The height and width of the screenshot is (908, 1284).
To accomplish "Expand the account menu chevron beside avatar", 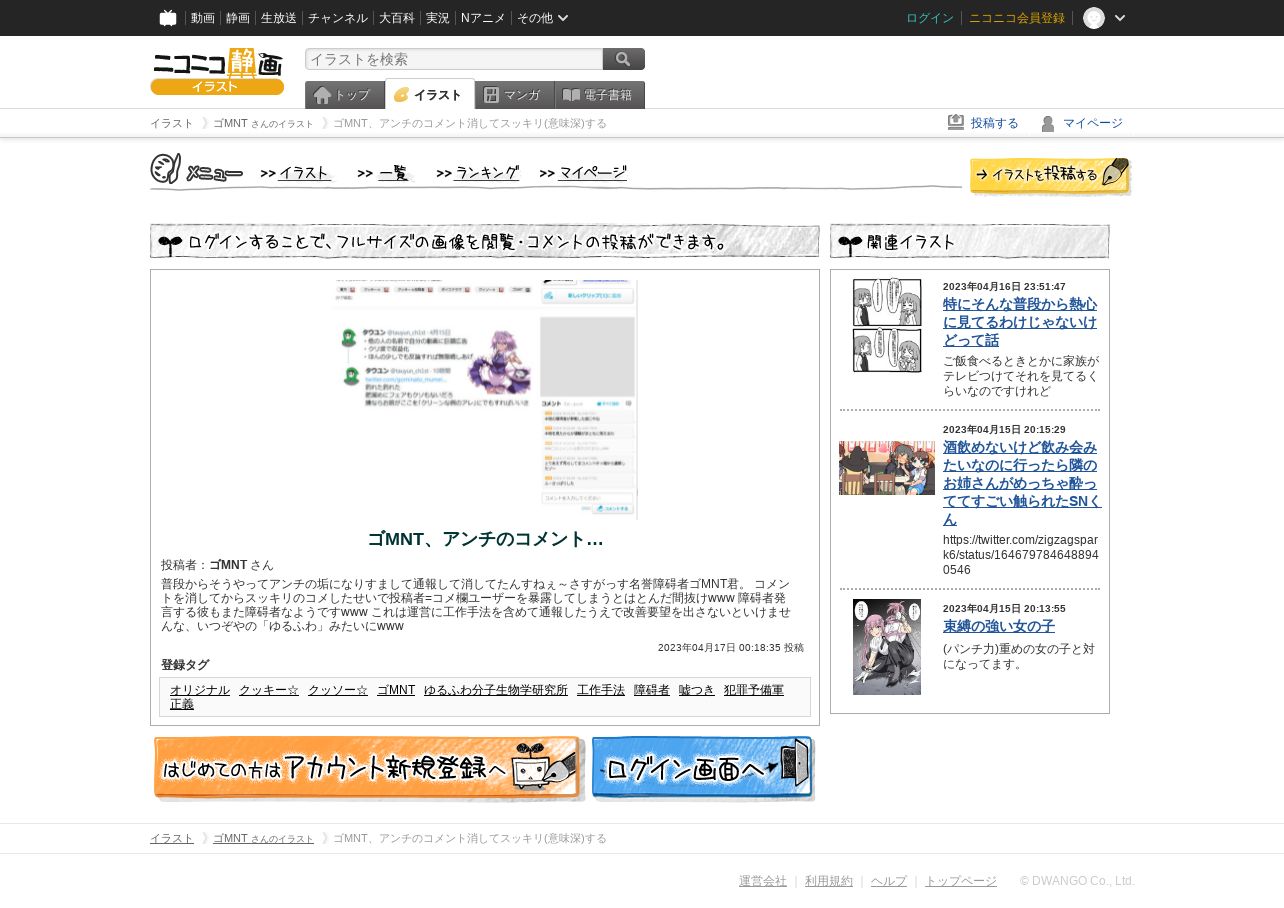I will pyautogui.click(x=1120, y=18).
